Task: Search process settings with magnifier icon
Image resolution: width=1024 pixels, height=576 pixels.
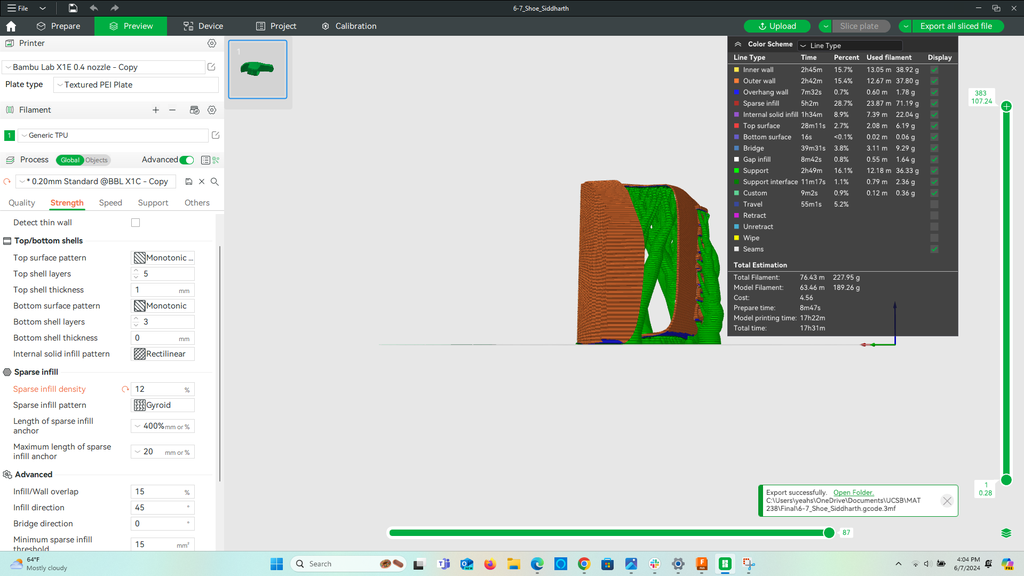Action: [214, 182]
